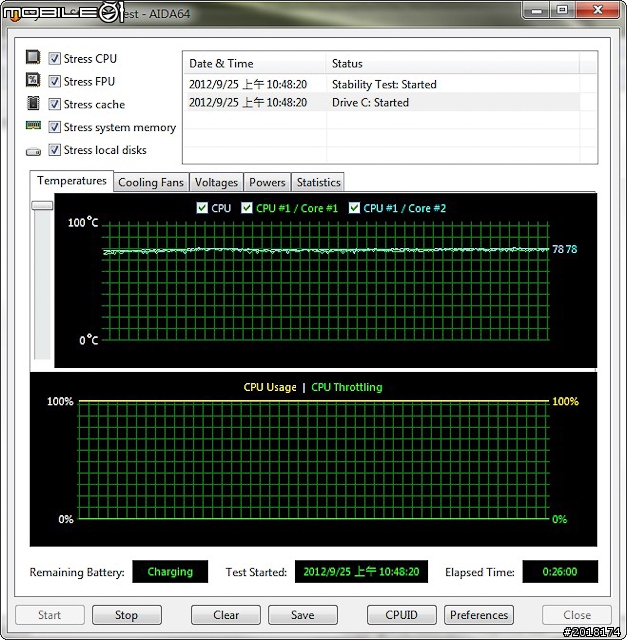Click the temperature graph vertical slider handle
The height and width of the screenshot is (640, 627).
(42, 205)
